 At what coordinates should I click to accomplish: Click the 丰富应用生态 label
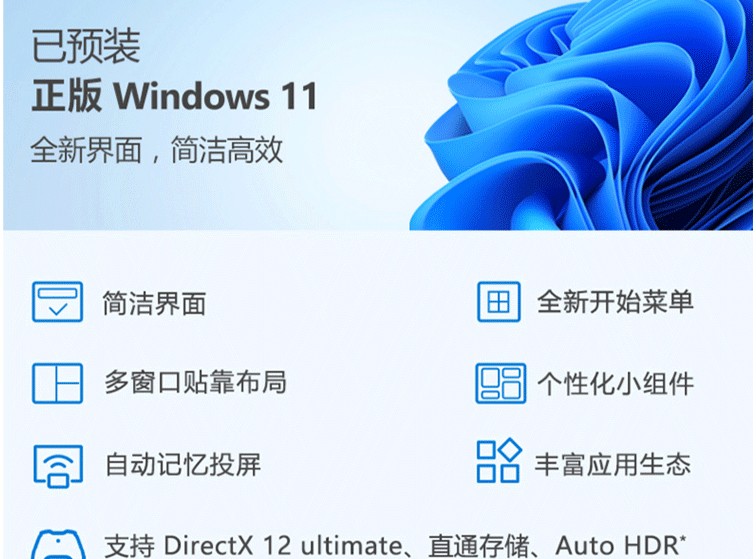pyautogui.click(x=613, y=464)
